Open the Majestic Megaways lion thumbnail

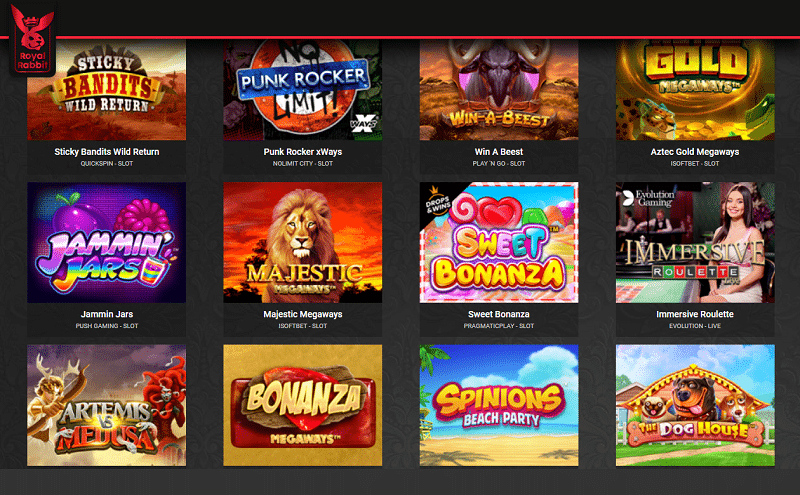303,242
